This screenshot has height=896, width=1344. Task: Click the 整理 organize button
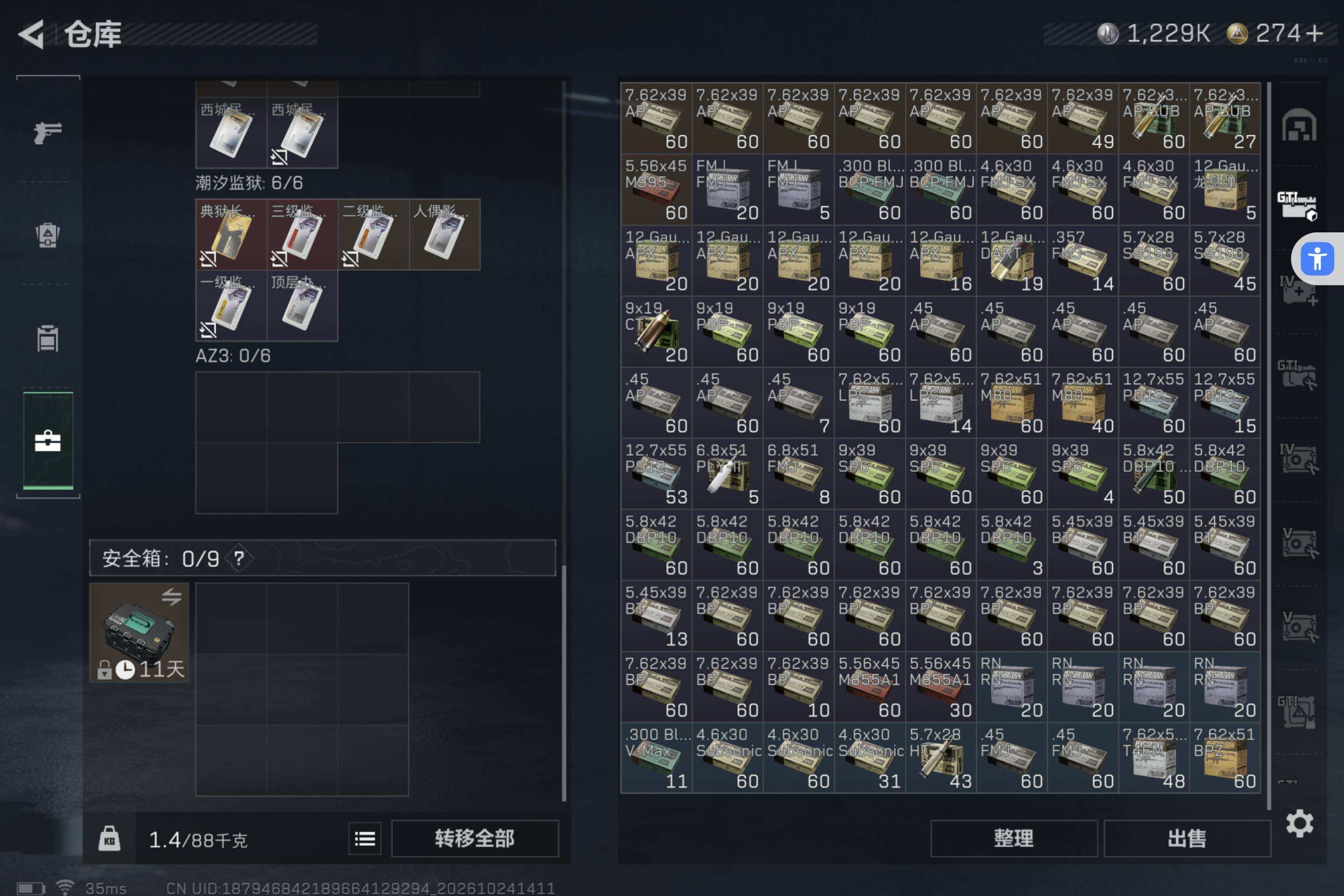(1014, 838)
